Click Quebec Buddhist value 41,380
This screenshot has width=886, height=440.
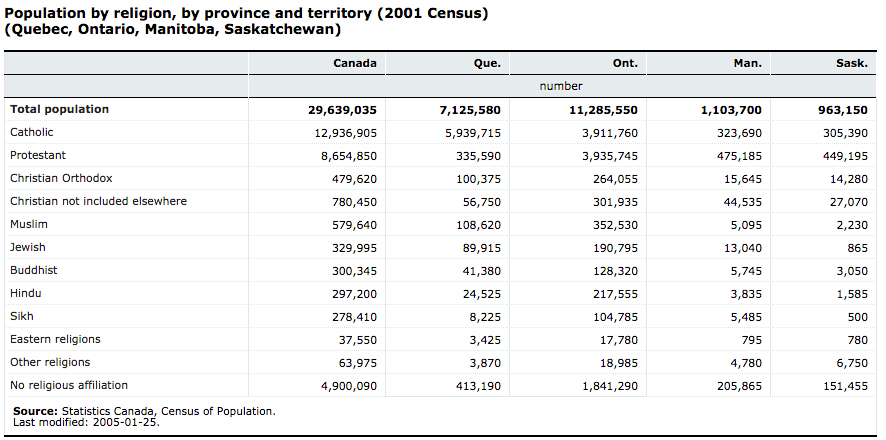tap(481, 271)
